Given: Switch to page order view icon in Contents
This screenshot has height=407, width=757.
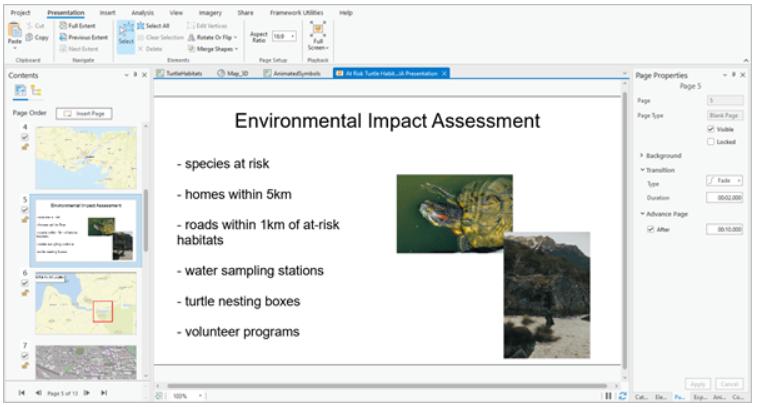Looking at the screenshot, I should coord(20,90).
